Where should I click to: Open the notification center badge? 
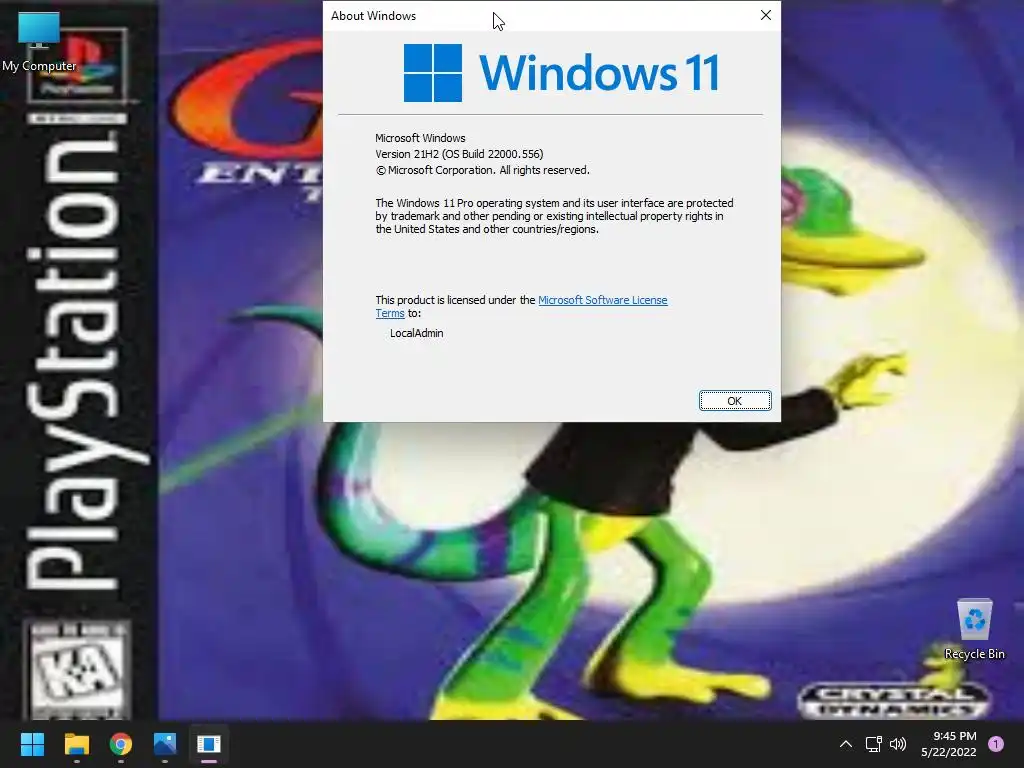click(x=996, y=744)
